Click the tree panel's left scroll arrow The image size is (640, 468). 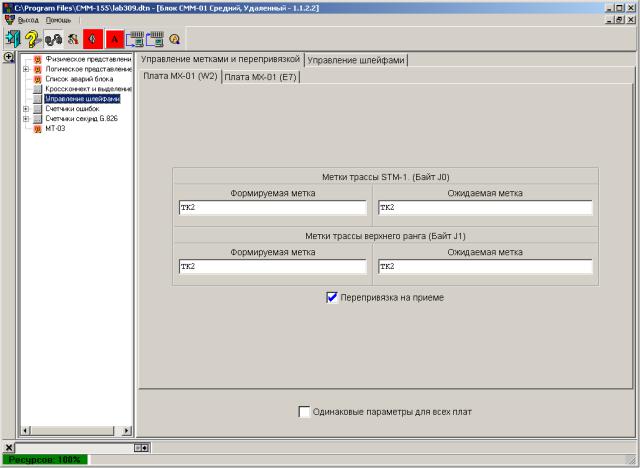pos(25,430)
